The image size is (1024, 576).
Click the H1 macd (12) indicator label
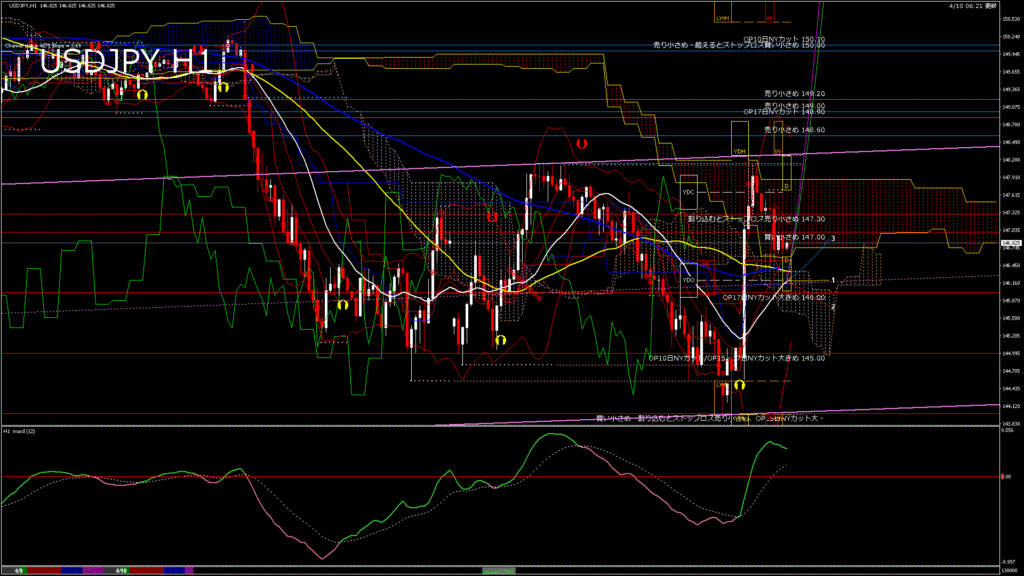coord(20,431)
